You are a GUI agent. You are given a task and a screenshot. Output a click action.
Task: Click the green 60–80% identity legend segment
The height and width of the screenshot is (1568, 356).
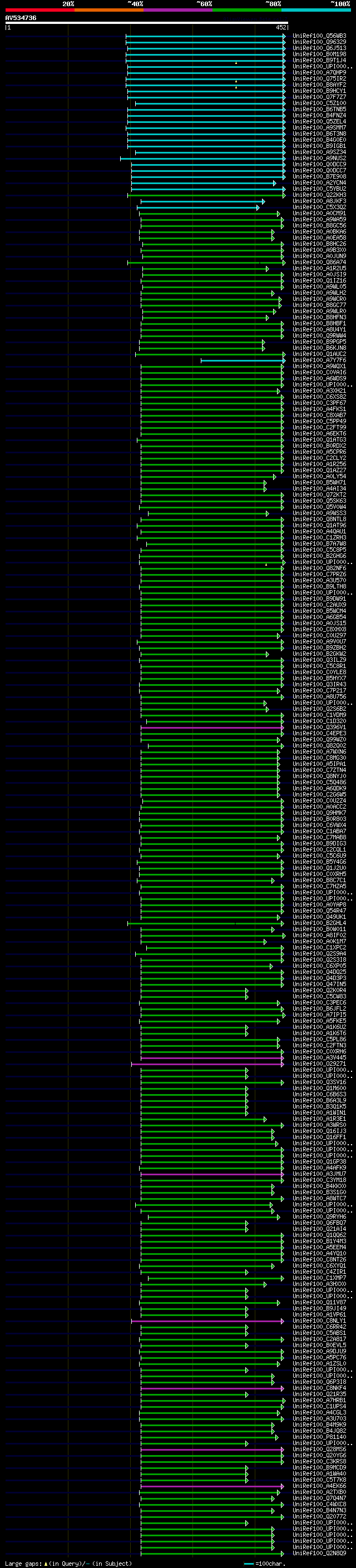(x=247, y=10)
